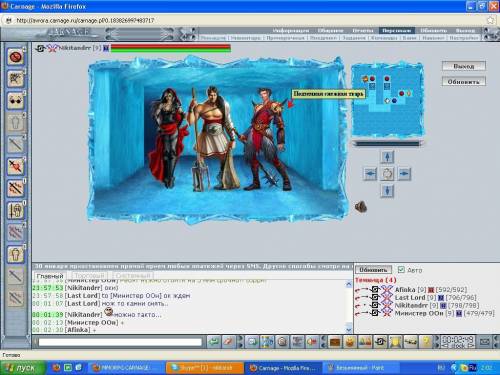500x375 pixels.
Task: Click the Обновить button above player list
Action: click(x=373, y=270)
